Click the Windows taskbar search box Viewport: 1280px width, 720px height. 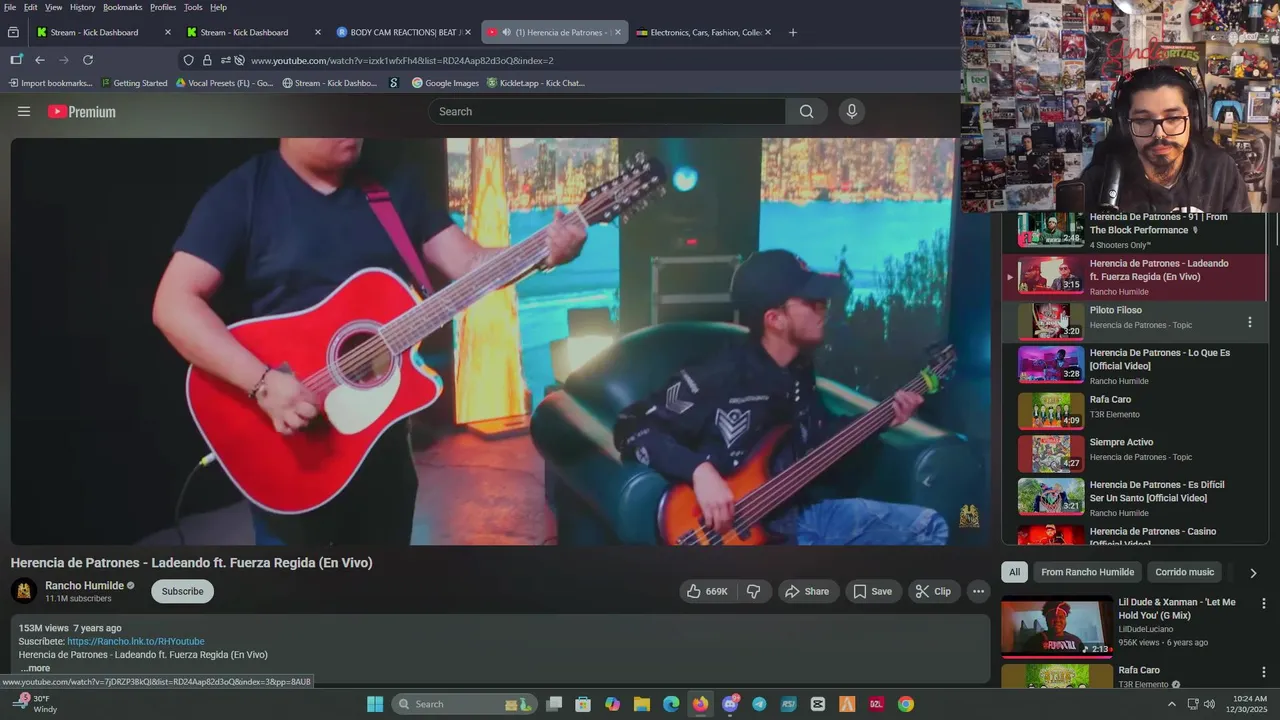464,704
